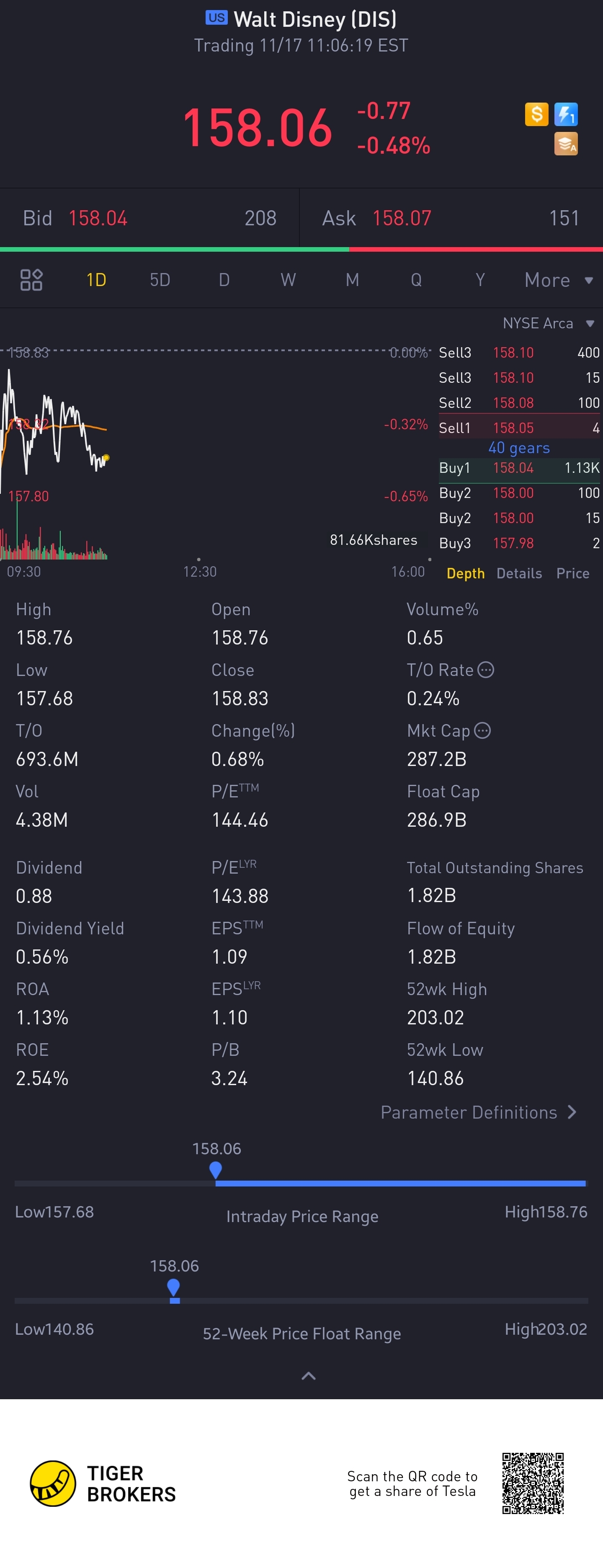Tap the yellow dollar sign icon
The image size is (603, 1568).
pos(536,114)
